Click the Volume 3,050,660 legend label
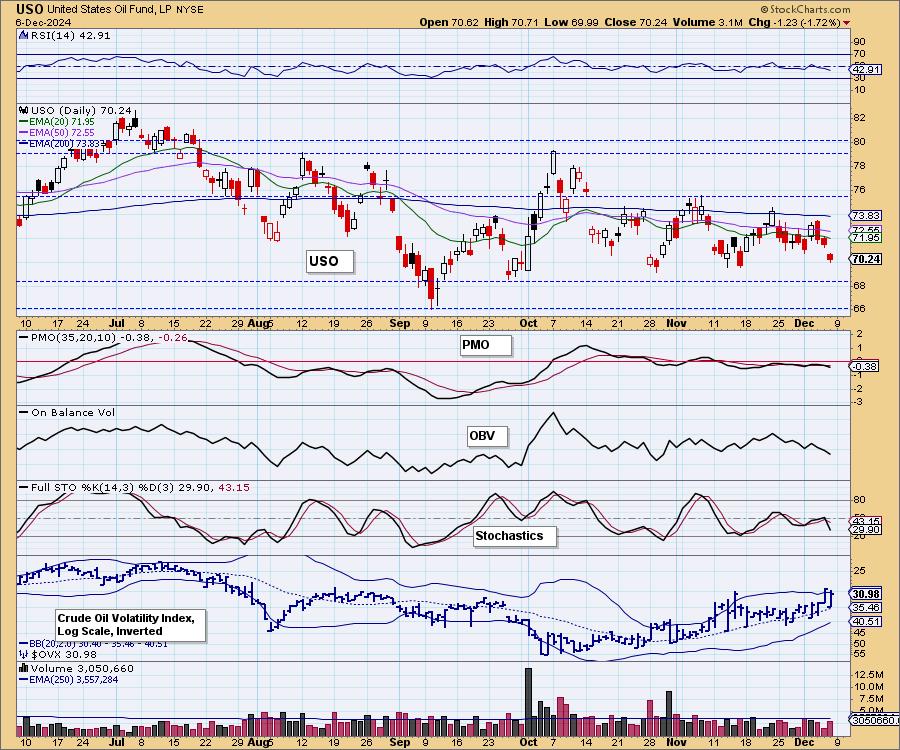The image size is (900, 750). 82,669
